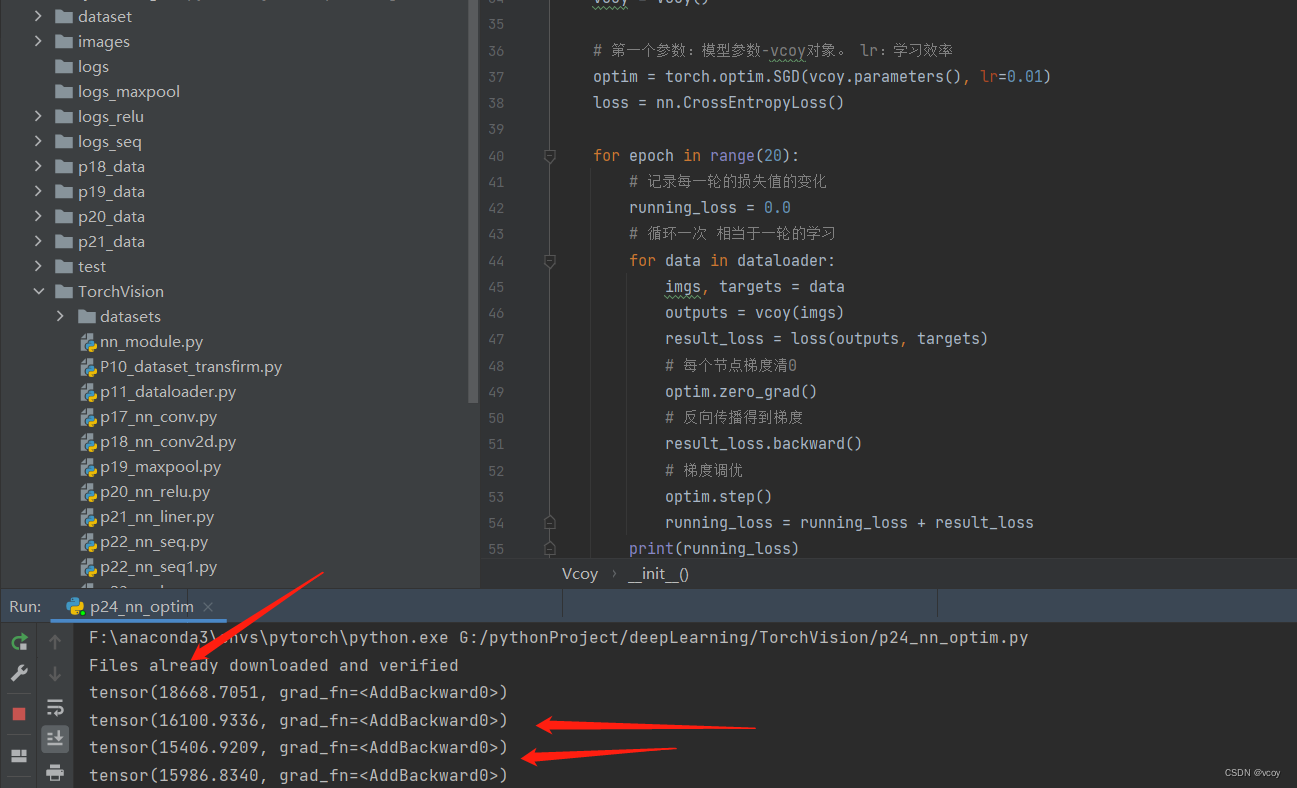Open nn_module.py file
Screen dimensions: 1297x788
point(151,341)
